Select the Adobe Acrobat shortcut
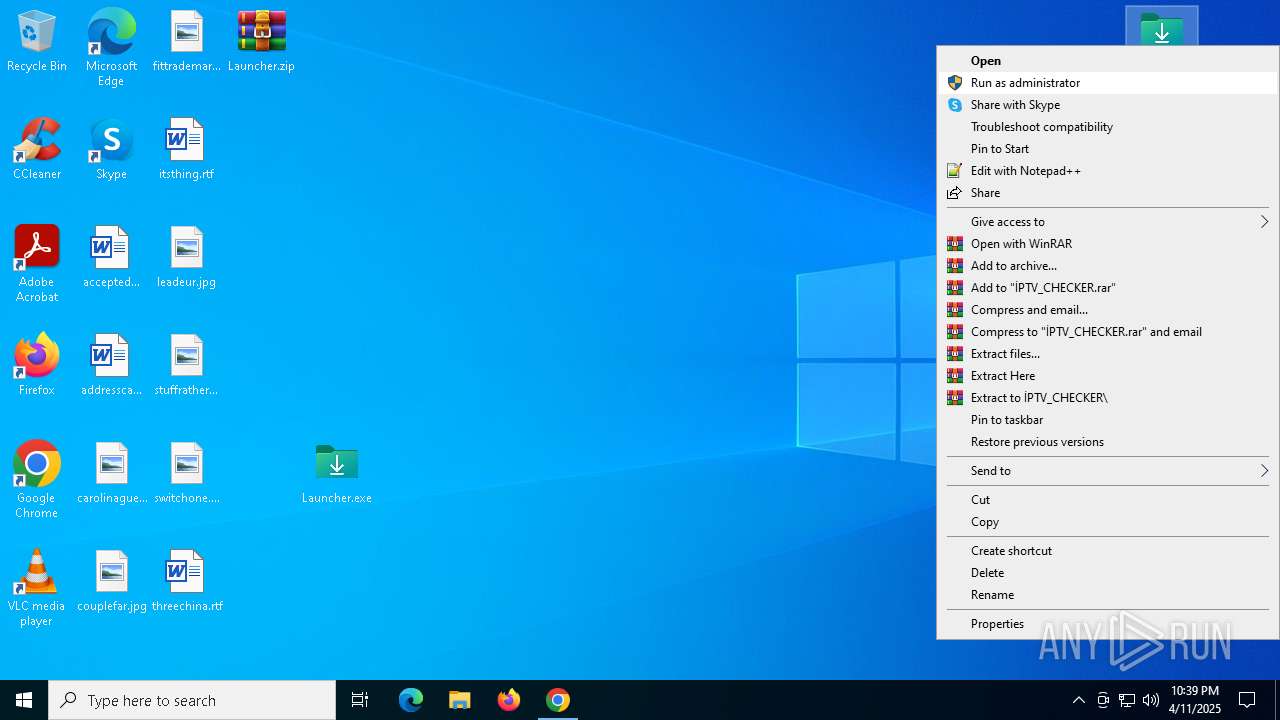Image resolution: width=1280 pixels, height=720 pixels. (x=37, y=264)
